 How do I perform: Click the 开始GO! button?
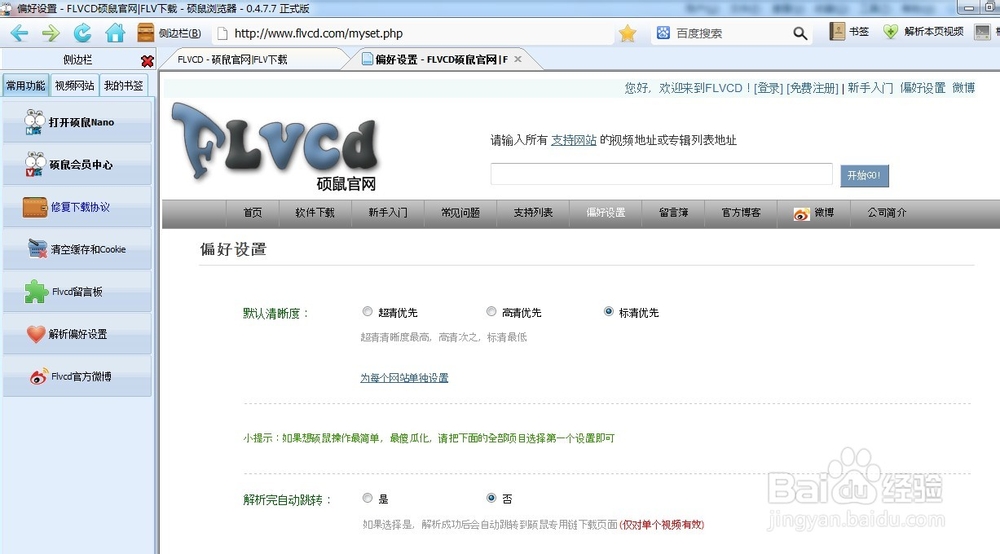[x=864, y=175]
